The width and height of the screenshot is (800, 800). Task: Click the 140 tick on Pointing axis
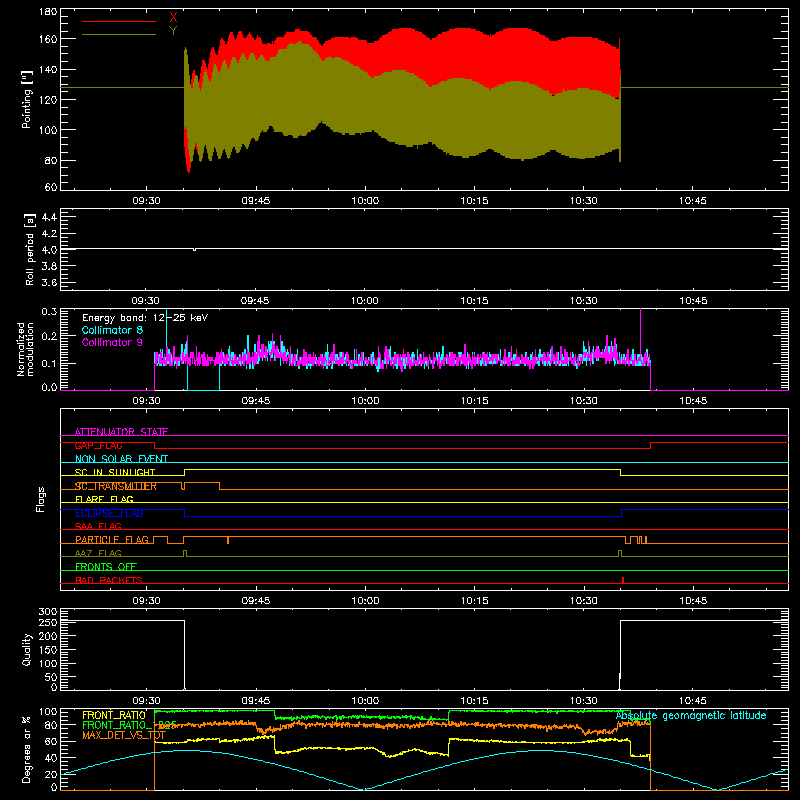[48, 69]
